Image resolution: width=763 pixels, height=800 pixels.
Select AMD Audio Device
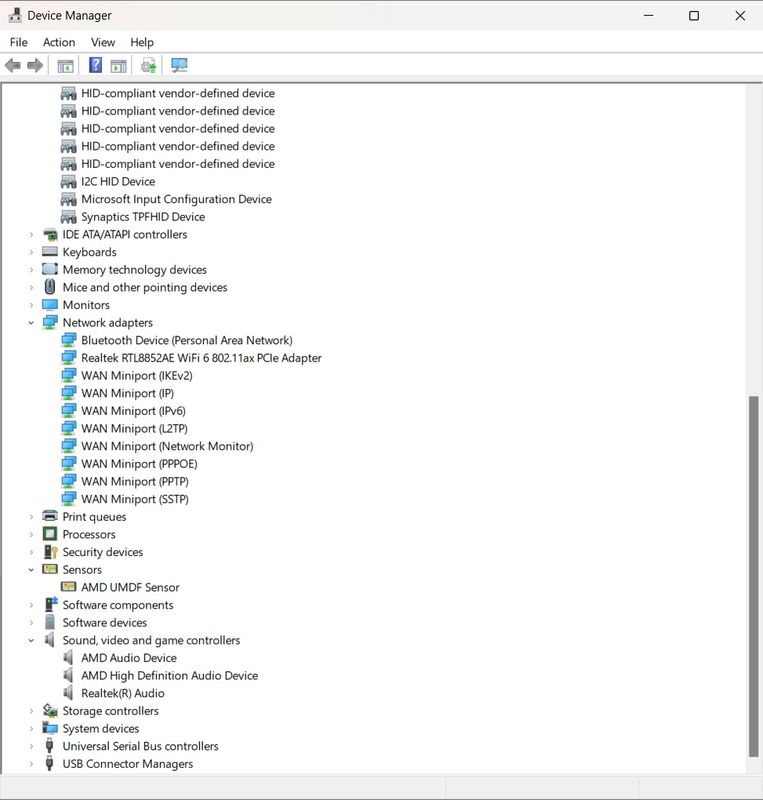click(129, 658)
